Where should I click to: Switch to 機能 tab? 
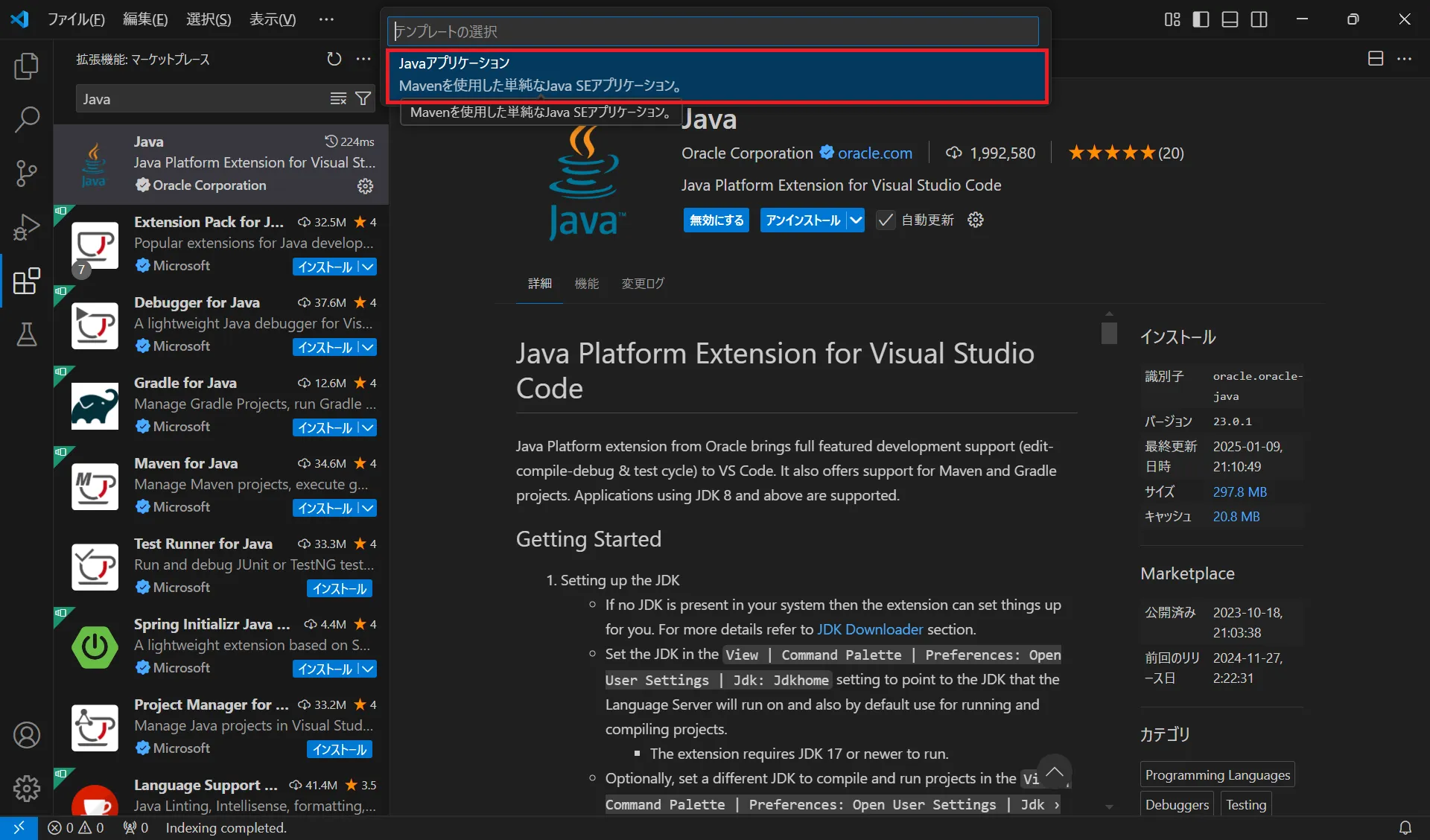[x=587, y=283]
